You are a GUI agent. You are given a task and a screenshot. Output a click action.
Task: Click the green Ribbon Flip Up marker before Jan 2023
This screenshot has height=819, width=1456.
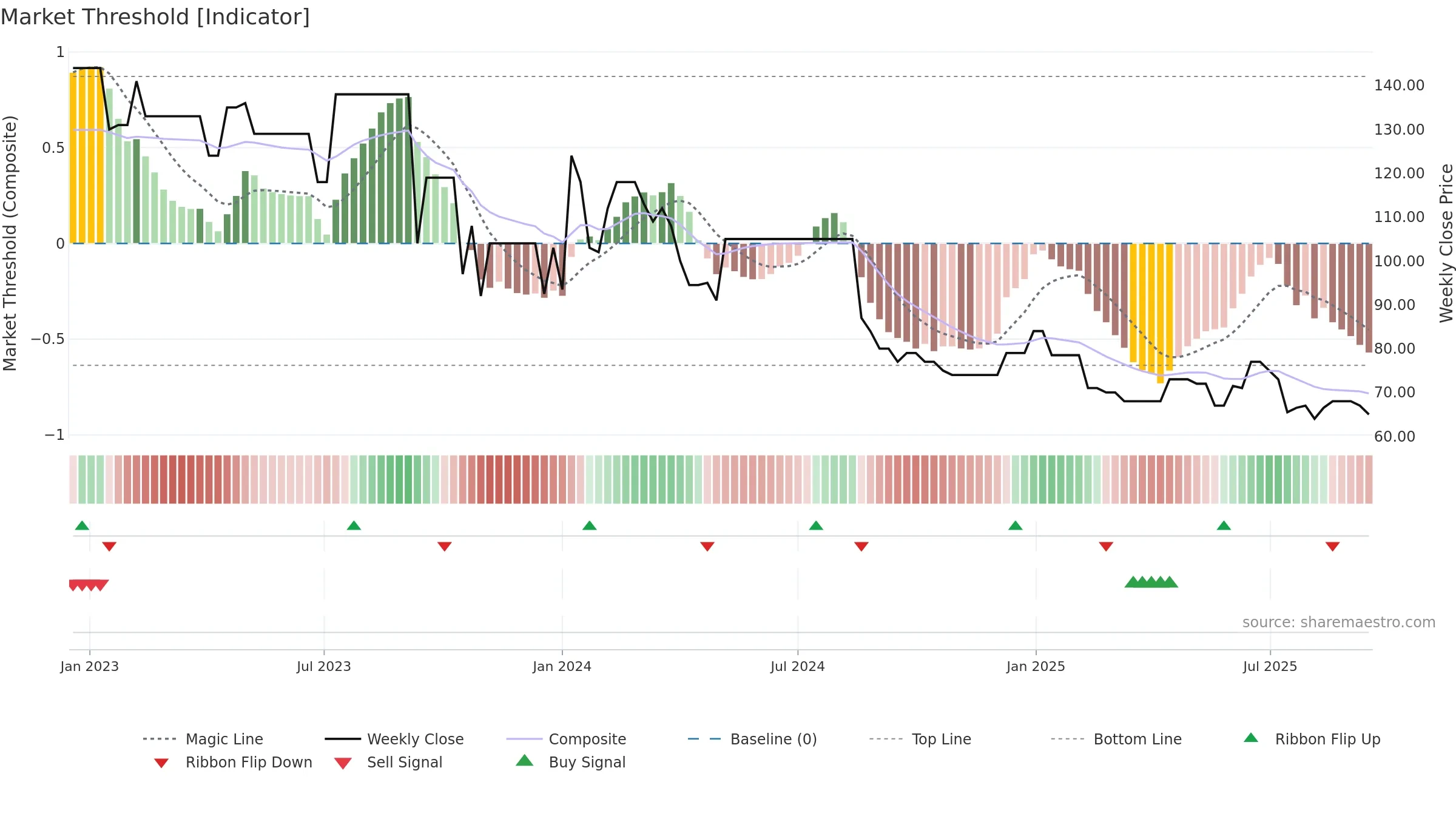click(x=82, y=525)
